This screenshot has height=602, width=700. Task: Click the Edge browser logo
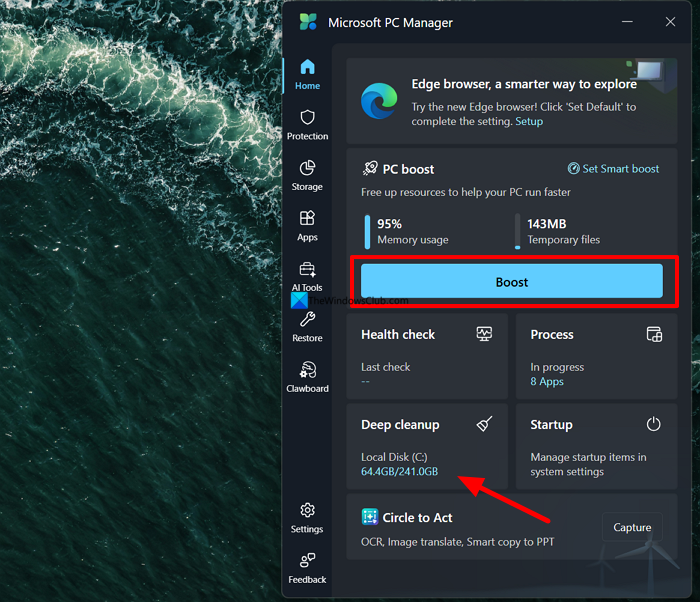(379, 101)
